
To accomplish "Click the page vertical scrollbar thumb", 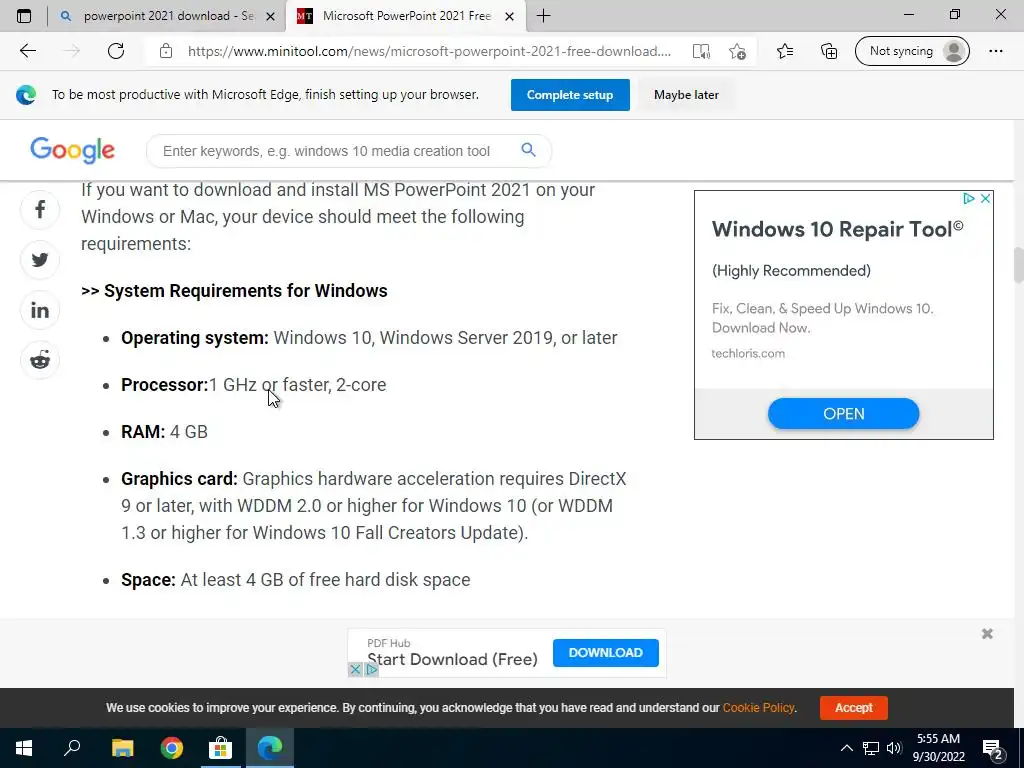I will click(1018, 265).
